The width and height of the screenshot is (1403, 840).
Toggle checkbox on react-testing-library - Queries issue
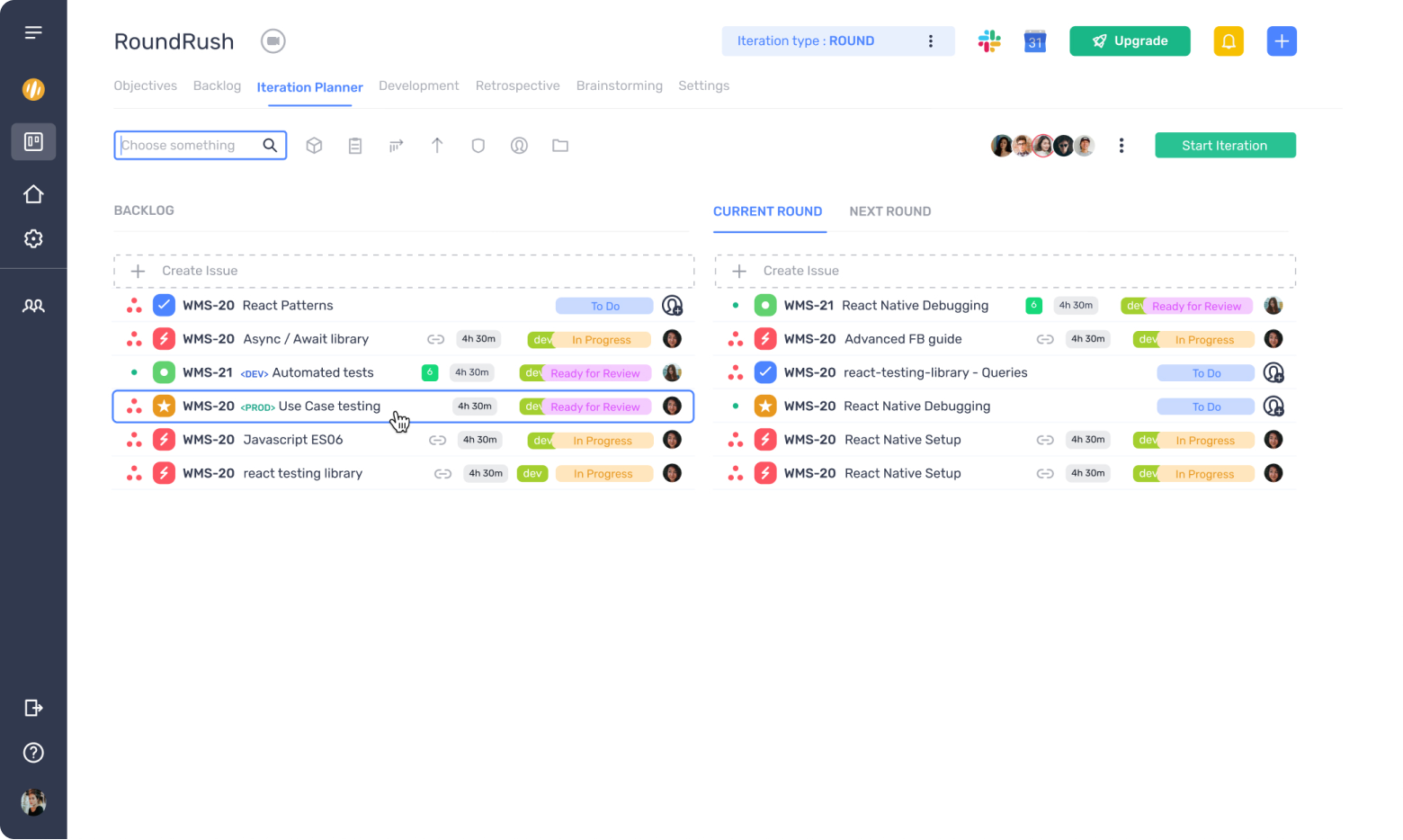764,372
